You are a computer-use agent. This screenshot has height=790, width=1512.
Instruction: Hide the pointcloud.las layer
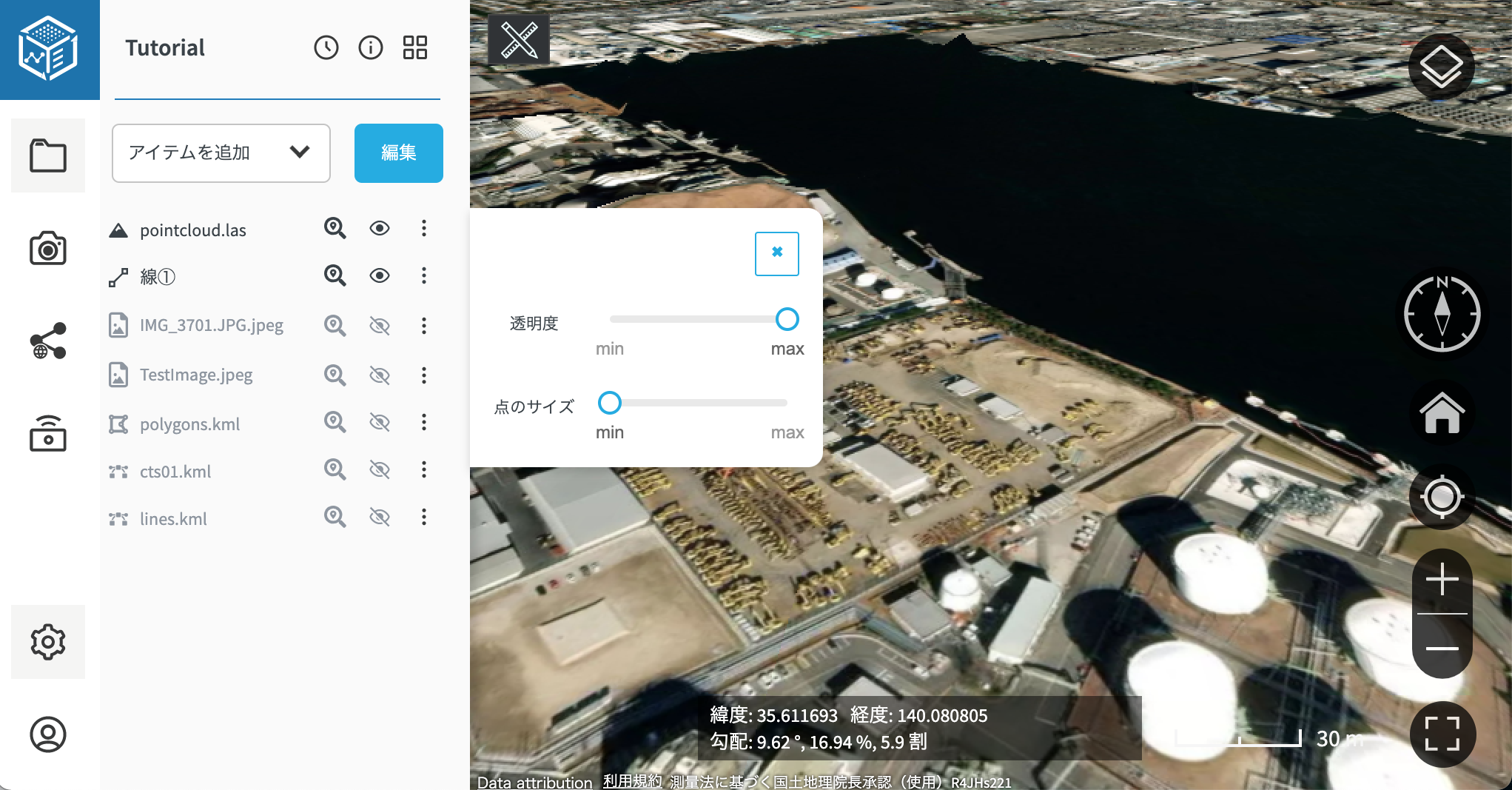(x=380, y=228)
